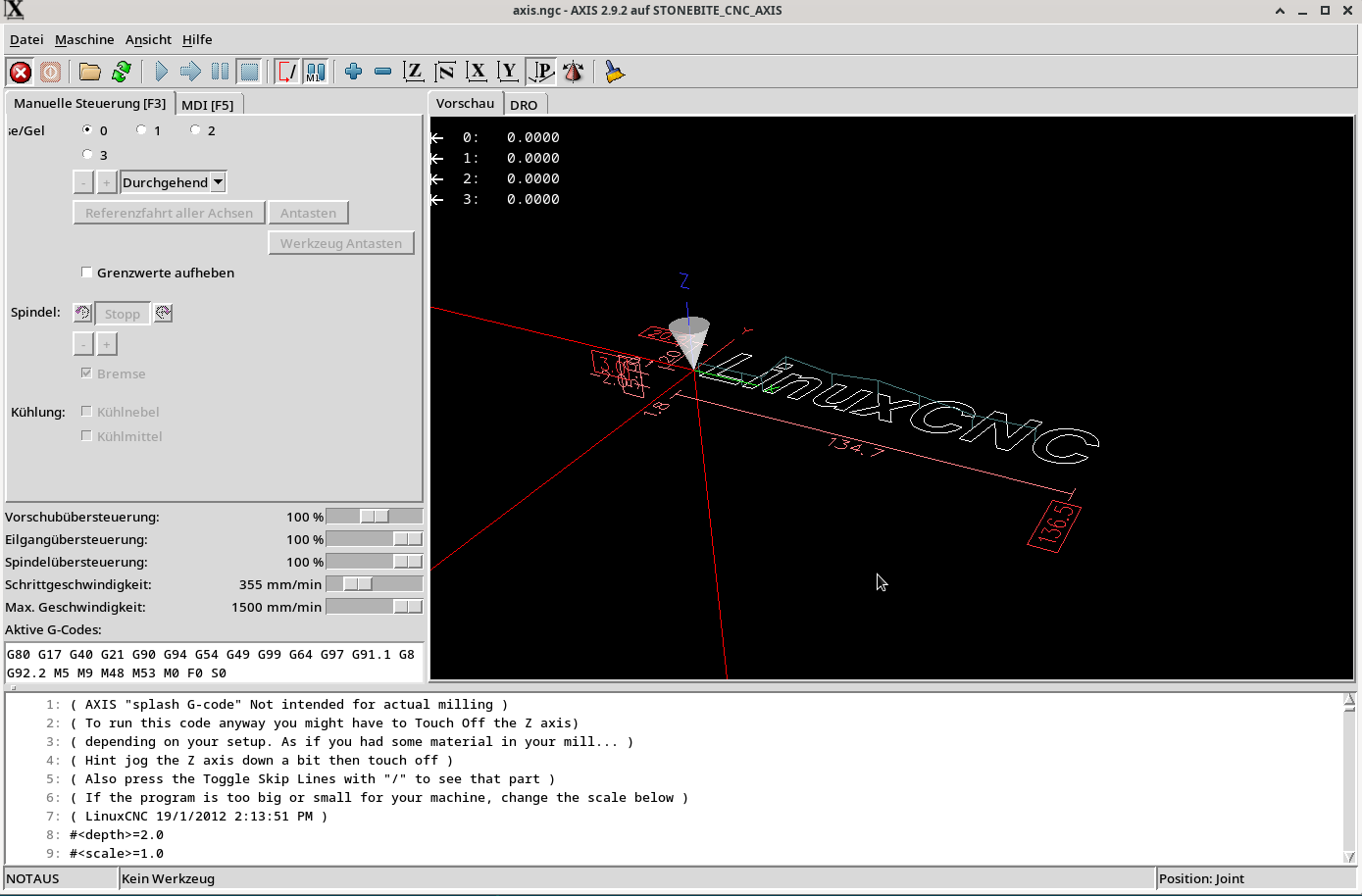Jog plus button beside Durchgehend
1362x896 pixels.
click(x=107, y=182)
